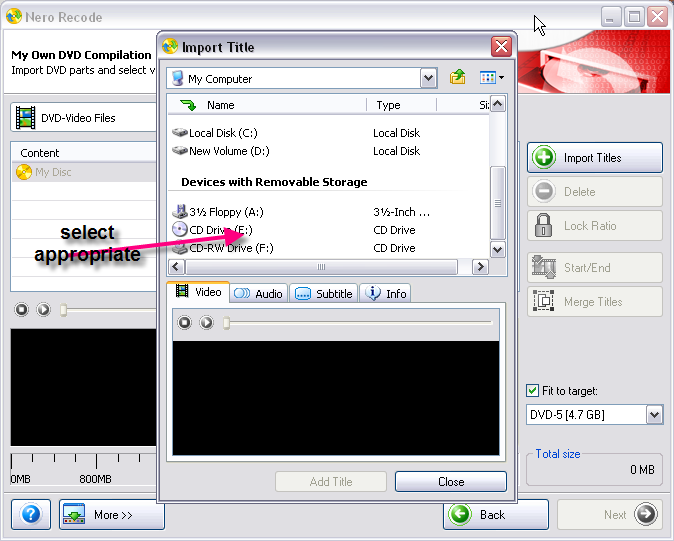Viewport: 674px width, 541px height.
Task: Click 'CD Drive' type cell of CD-RW row
Action: click(394, 248)
